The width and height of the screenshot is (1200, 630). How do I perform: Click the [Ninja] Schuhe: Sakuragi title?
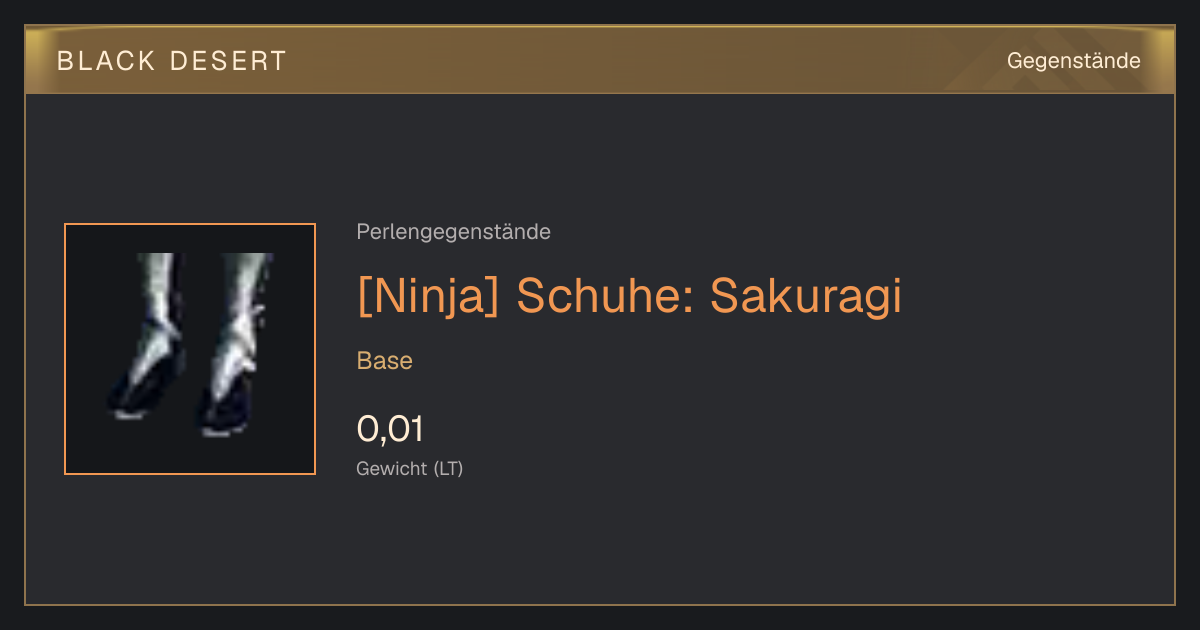coord(629,295)
